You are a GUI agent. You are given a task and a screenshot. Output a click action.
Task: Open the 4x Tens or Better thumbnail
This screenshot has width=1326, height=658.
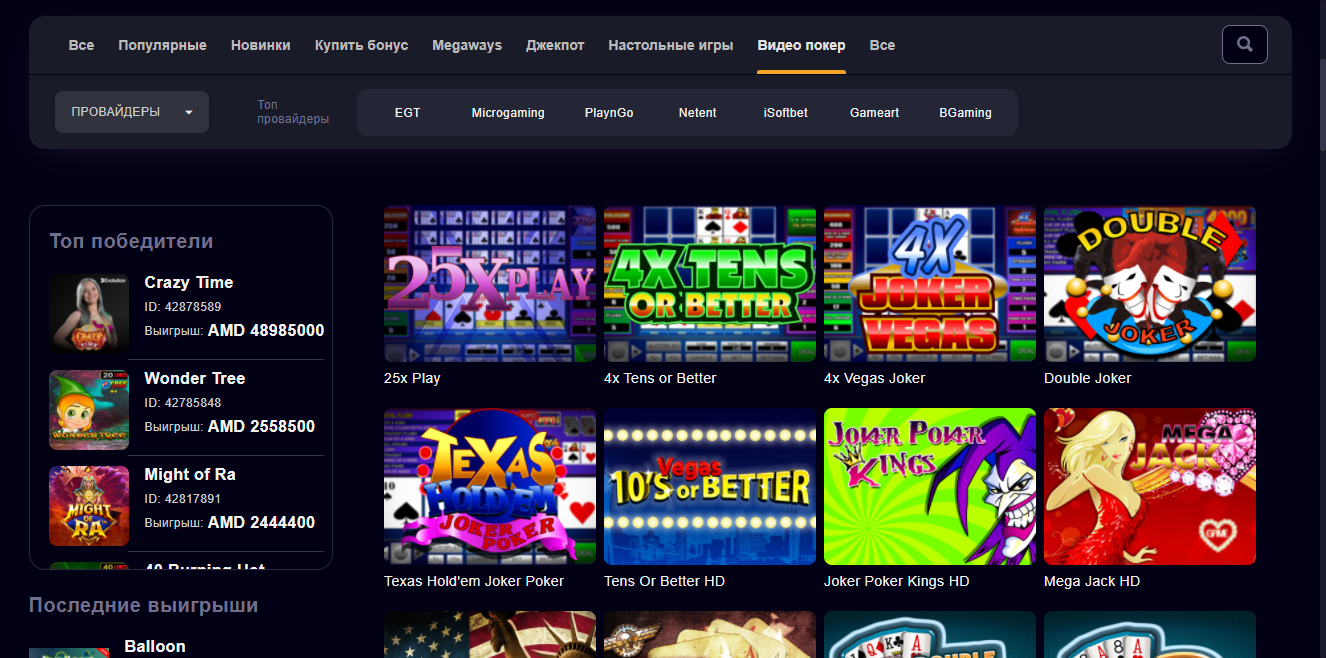710,284
